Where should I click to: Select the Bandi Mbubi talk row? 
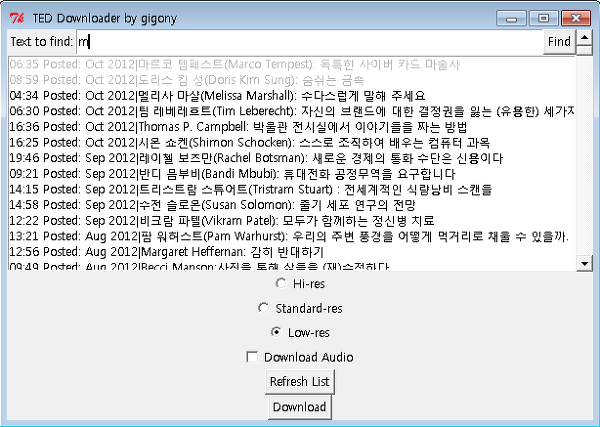point(292,174)
